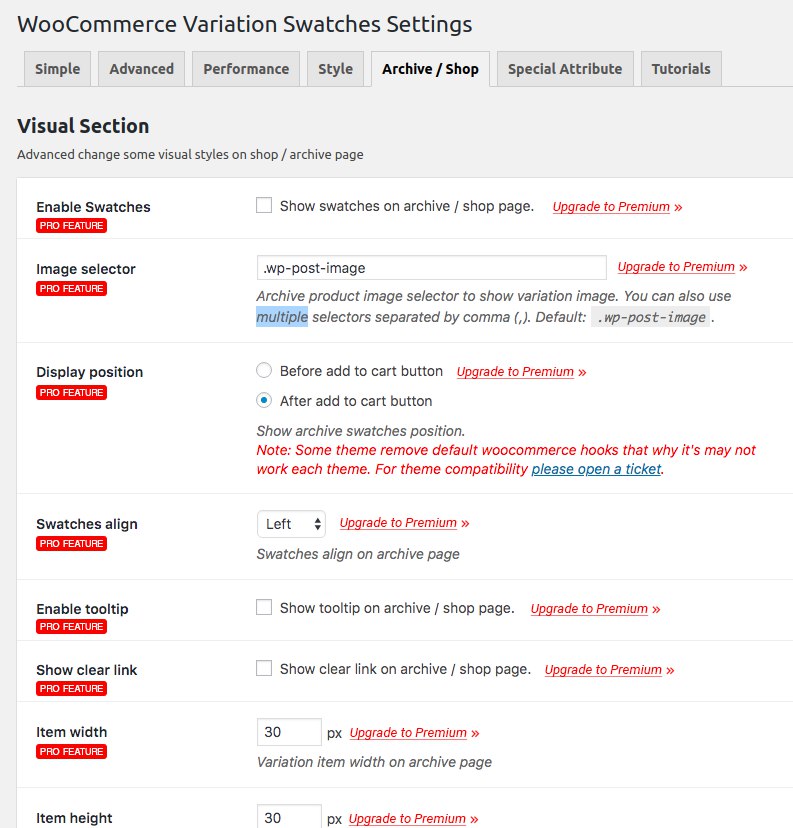
Task: Focus the Item width pixel field
Action: click(x=289, y=732)
